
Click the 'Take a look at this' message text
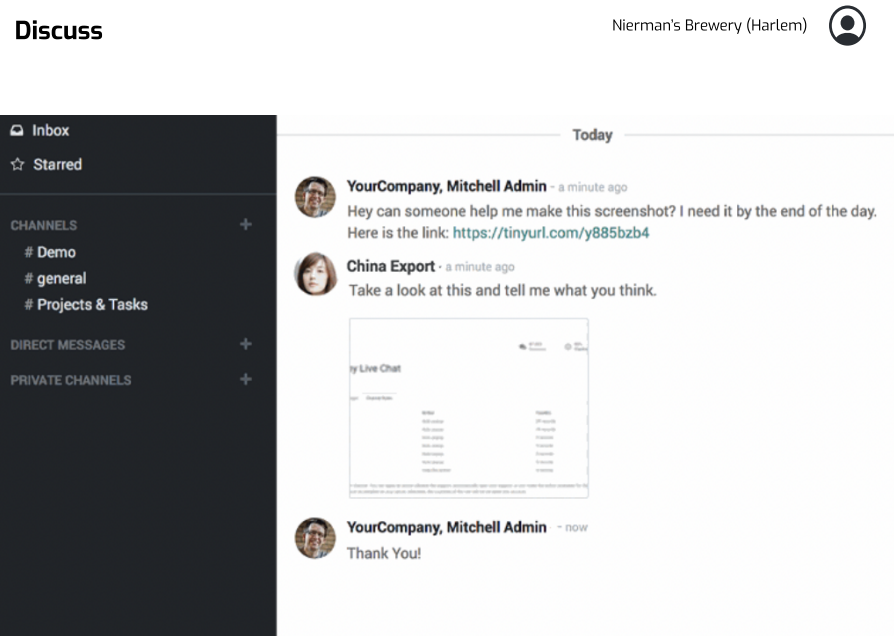[x=503, y=290]
